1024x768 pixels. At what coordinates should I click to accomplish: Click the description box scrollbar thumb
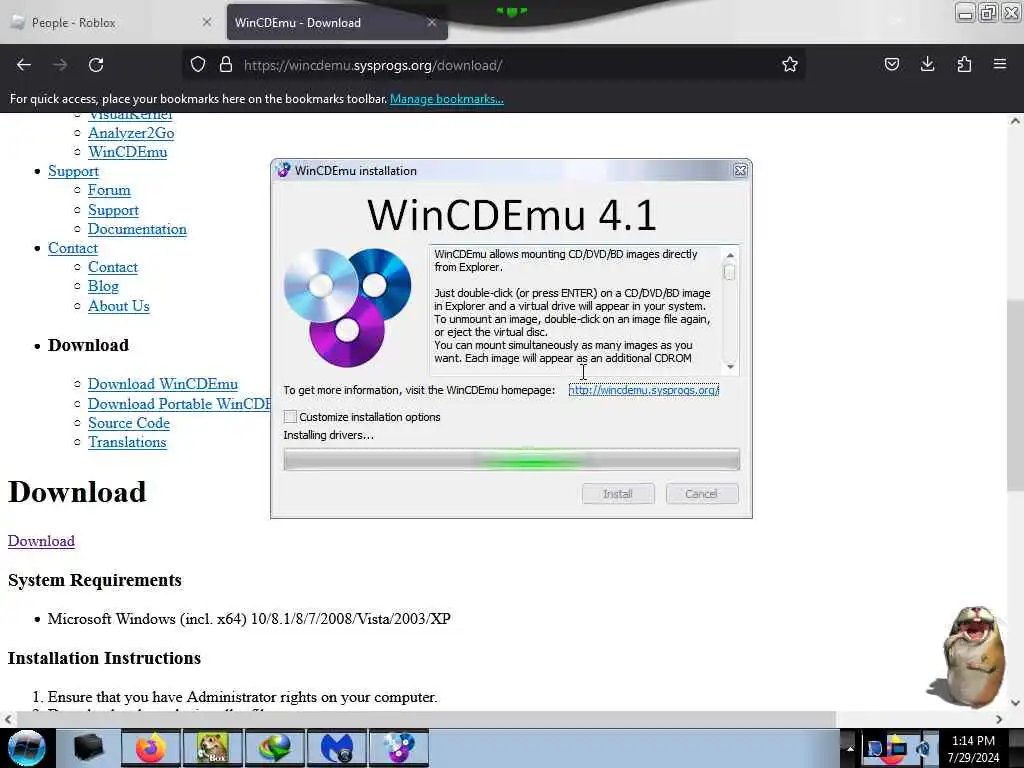(x=729, y=272)
